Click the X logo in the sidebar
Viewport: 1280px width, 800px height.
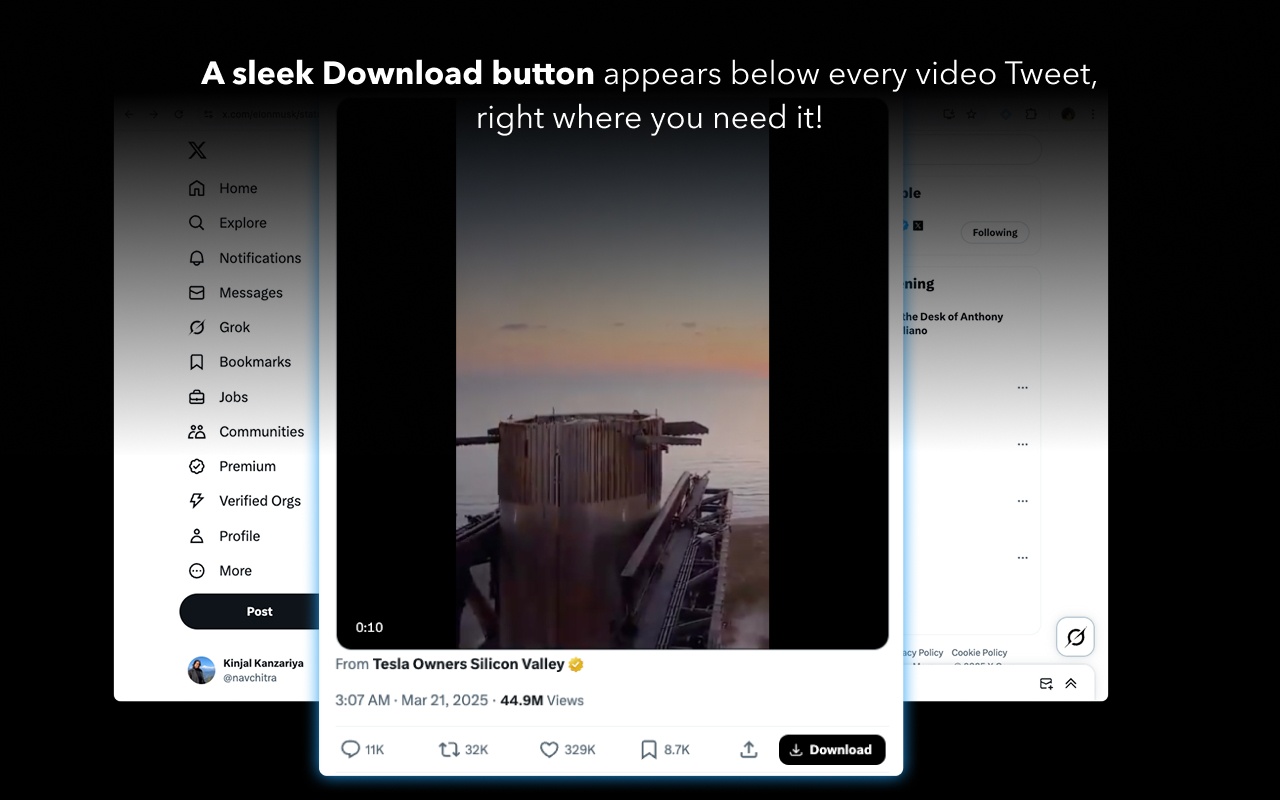click(x=197, y=150)
